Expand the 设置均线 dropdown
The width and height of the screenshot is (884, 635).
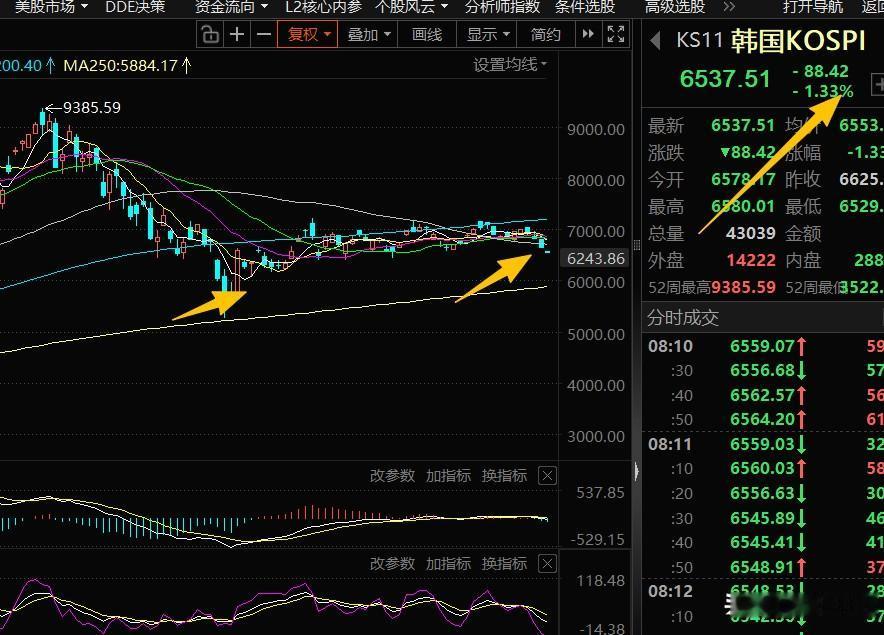[510, 65]
